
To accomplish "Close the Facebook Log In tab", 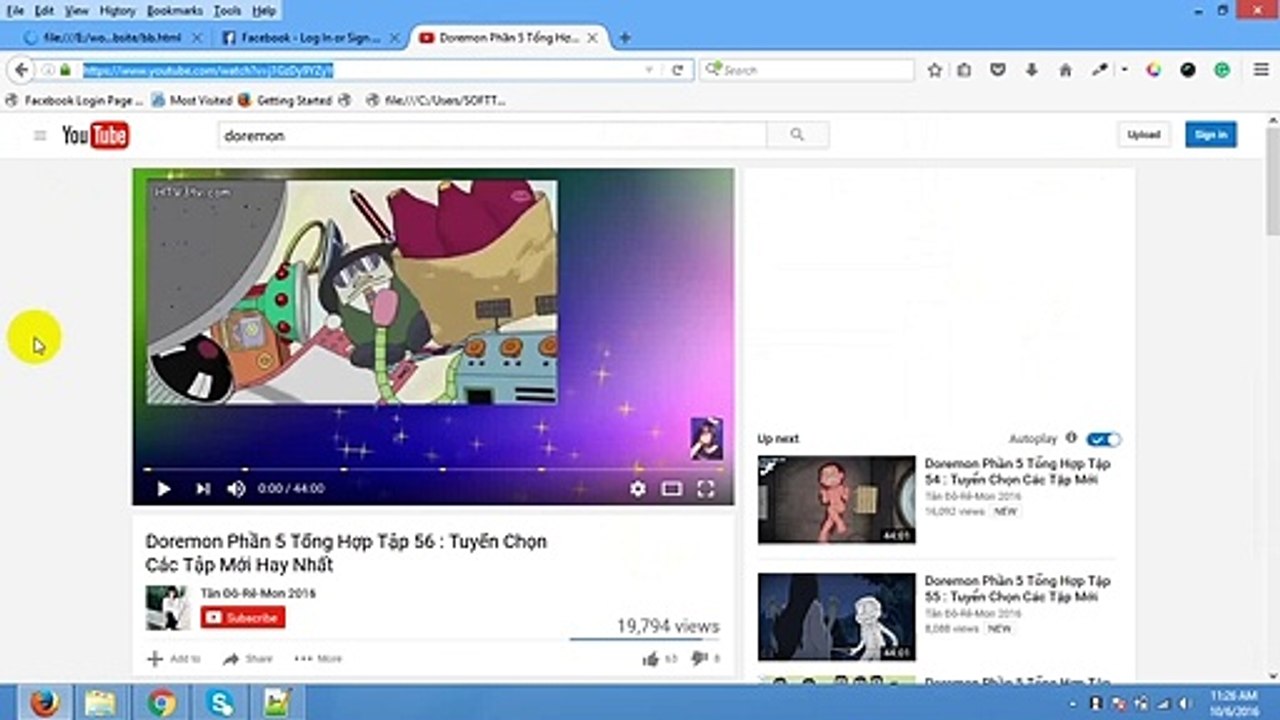I will 393,38.
